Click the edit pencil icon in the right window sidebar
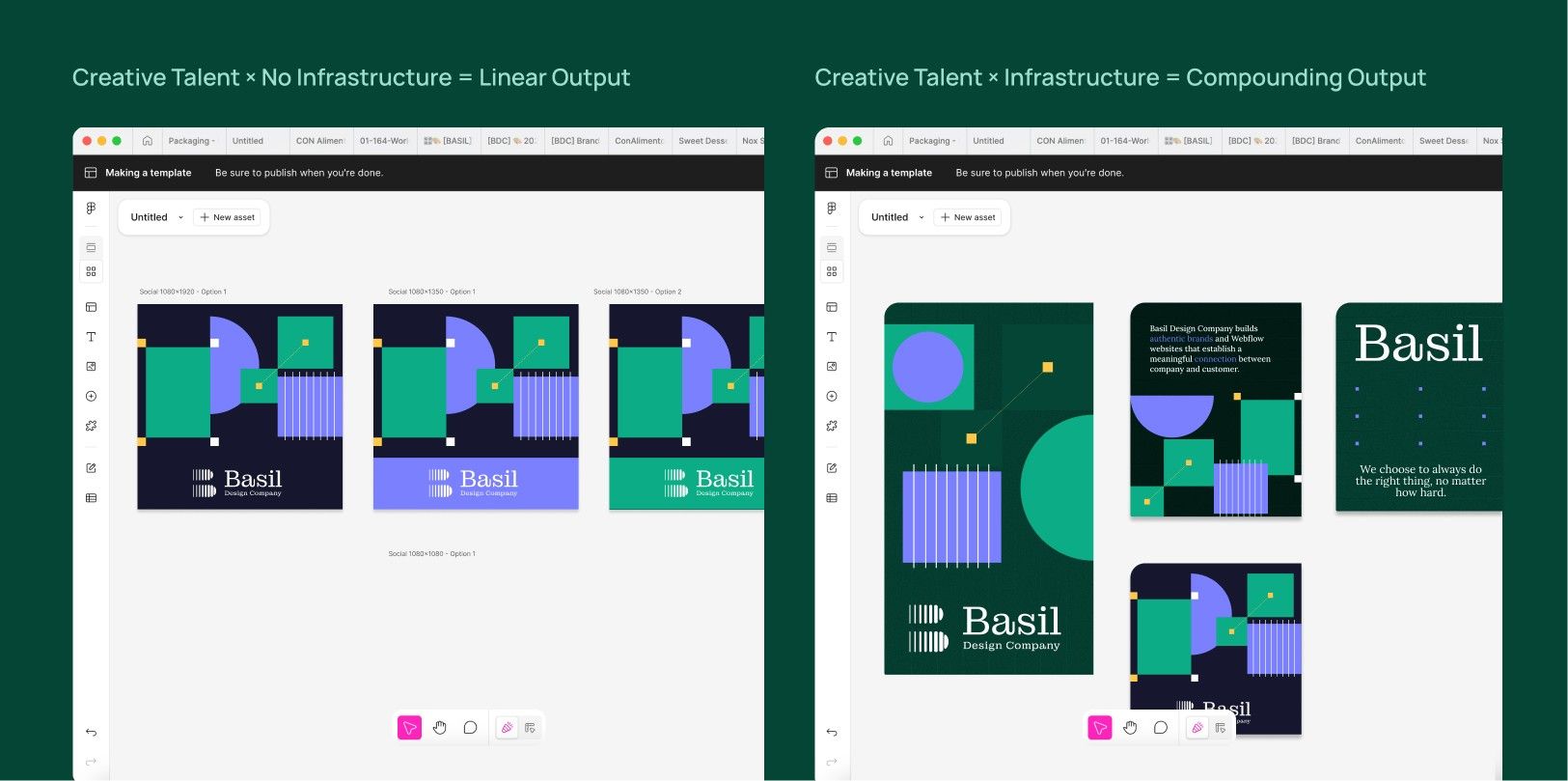The width and height of the screenshot is (1568, 781). point(832,468)
